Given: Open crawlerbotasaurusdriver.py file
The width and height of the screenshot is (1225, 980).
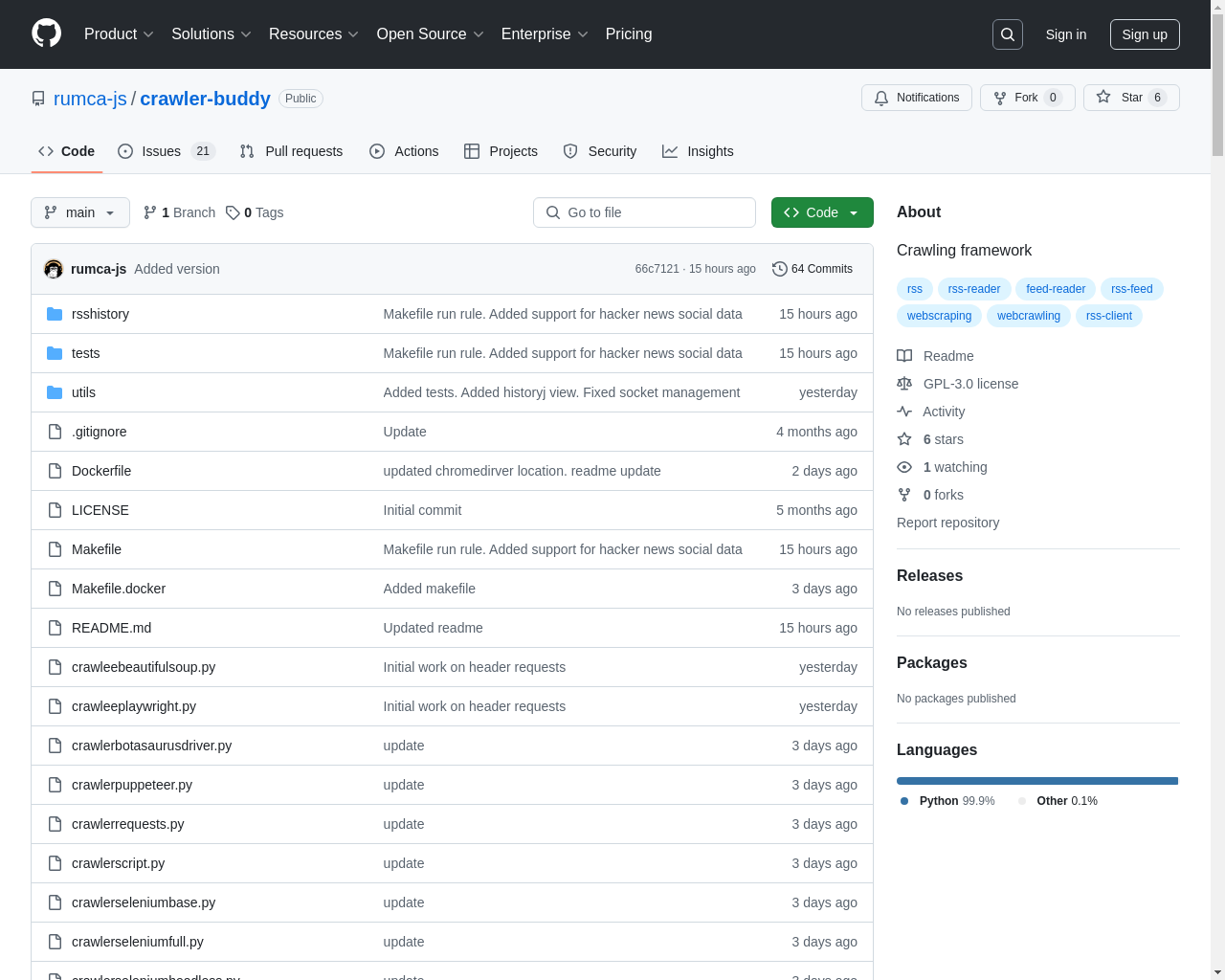Looking at the screenshot, I should (151, 746).
